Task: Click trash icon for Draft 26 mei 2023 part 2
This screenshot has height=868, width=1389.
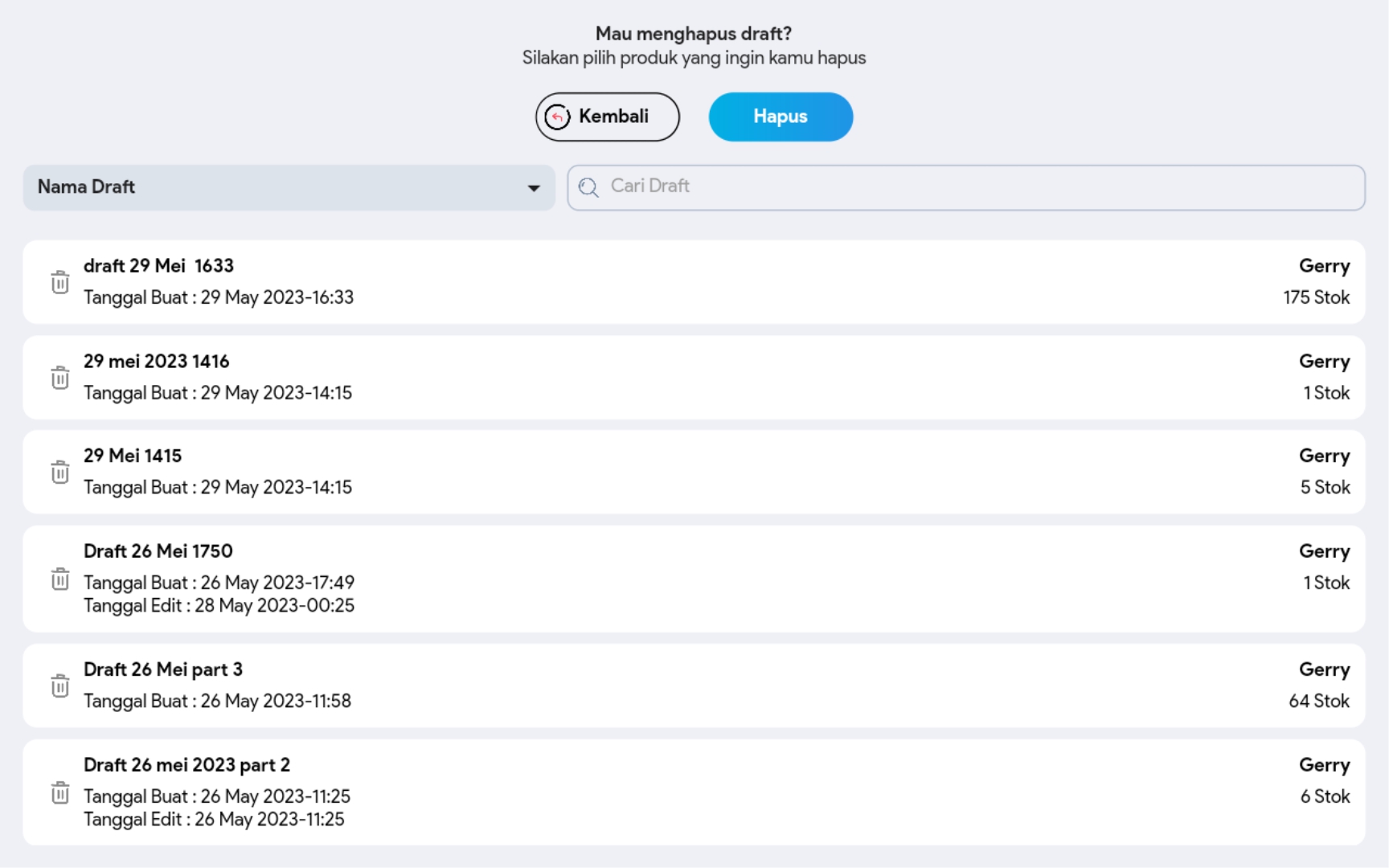Action: click(60, 792)
